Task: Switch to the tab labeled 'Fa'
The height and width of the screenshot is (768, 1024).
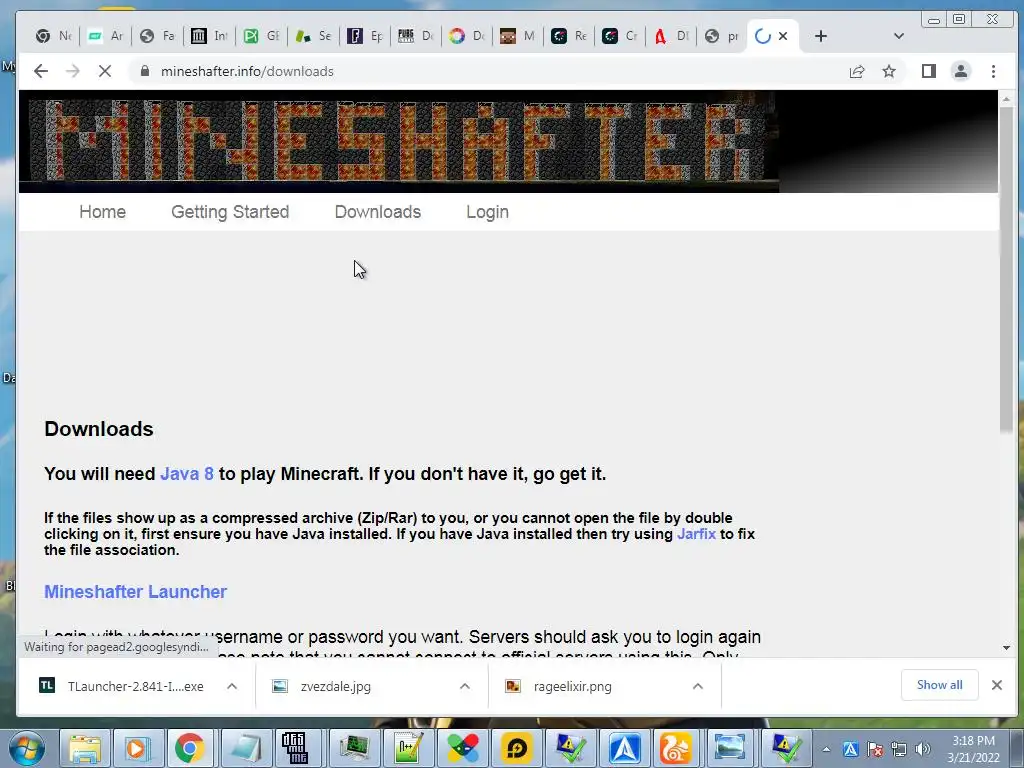Action: pyautogui.click(x=157, y=36)
